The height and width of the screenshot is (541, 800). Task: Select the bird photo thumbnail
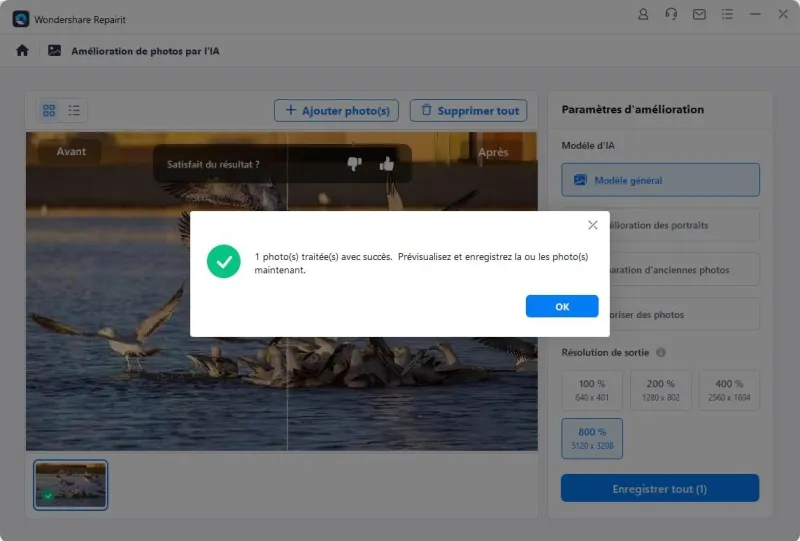(70, 485)
